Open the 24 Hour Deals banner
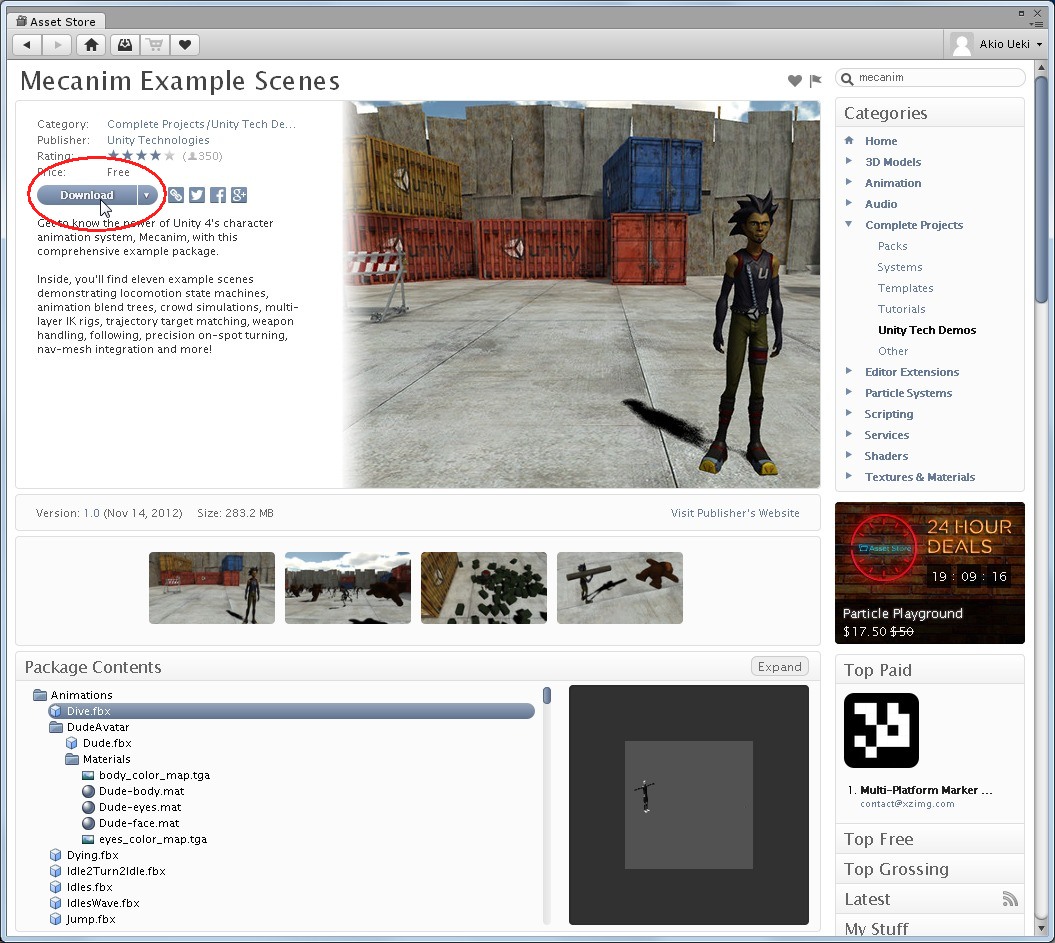The image size is (1055, 943). coord(930,573)
